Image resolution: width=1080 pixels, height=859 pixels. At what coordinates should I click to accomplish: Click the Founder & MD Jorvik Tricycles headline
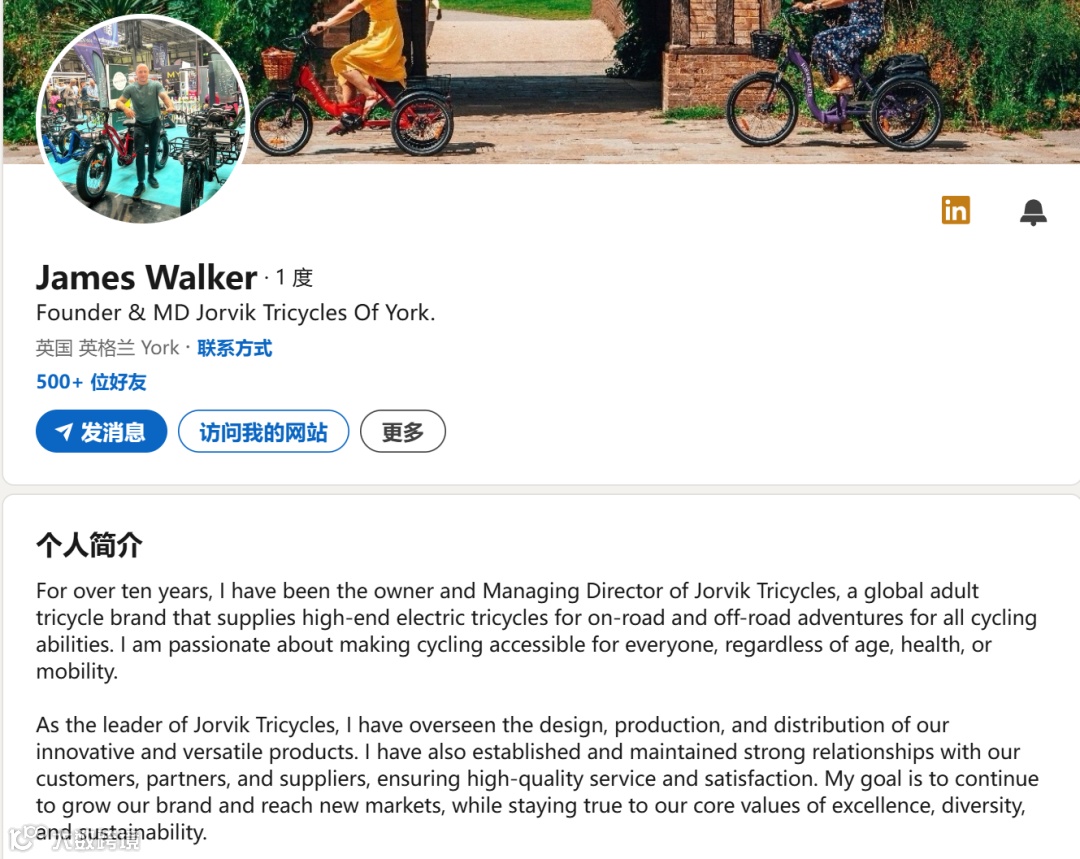236,313
